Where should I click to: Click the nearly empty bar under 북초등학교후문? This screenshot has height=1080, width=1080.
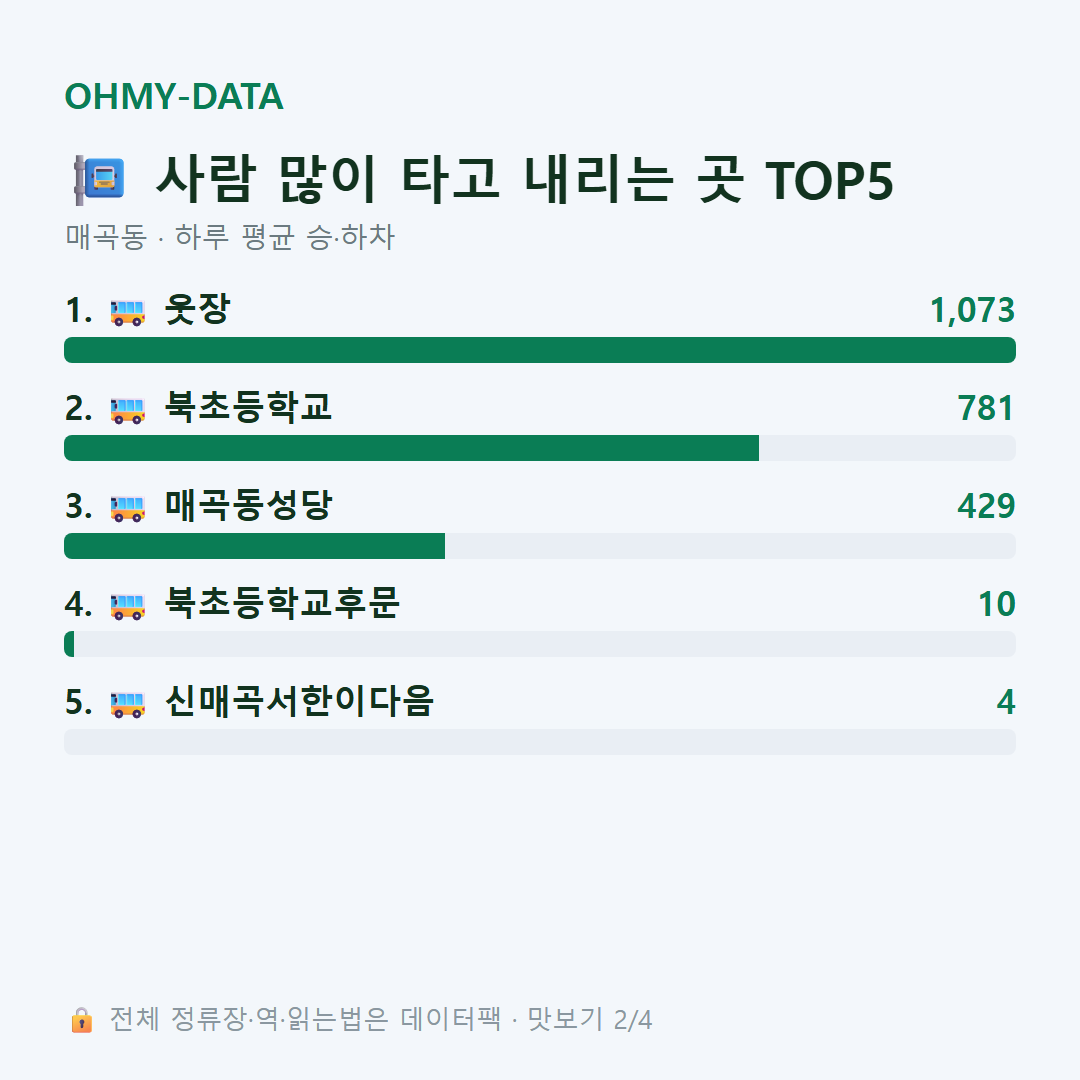tap(540, 643)
